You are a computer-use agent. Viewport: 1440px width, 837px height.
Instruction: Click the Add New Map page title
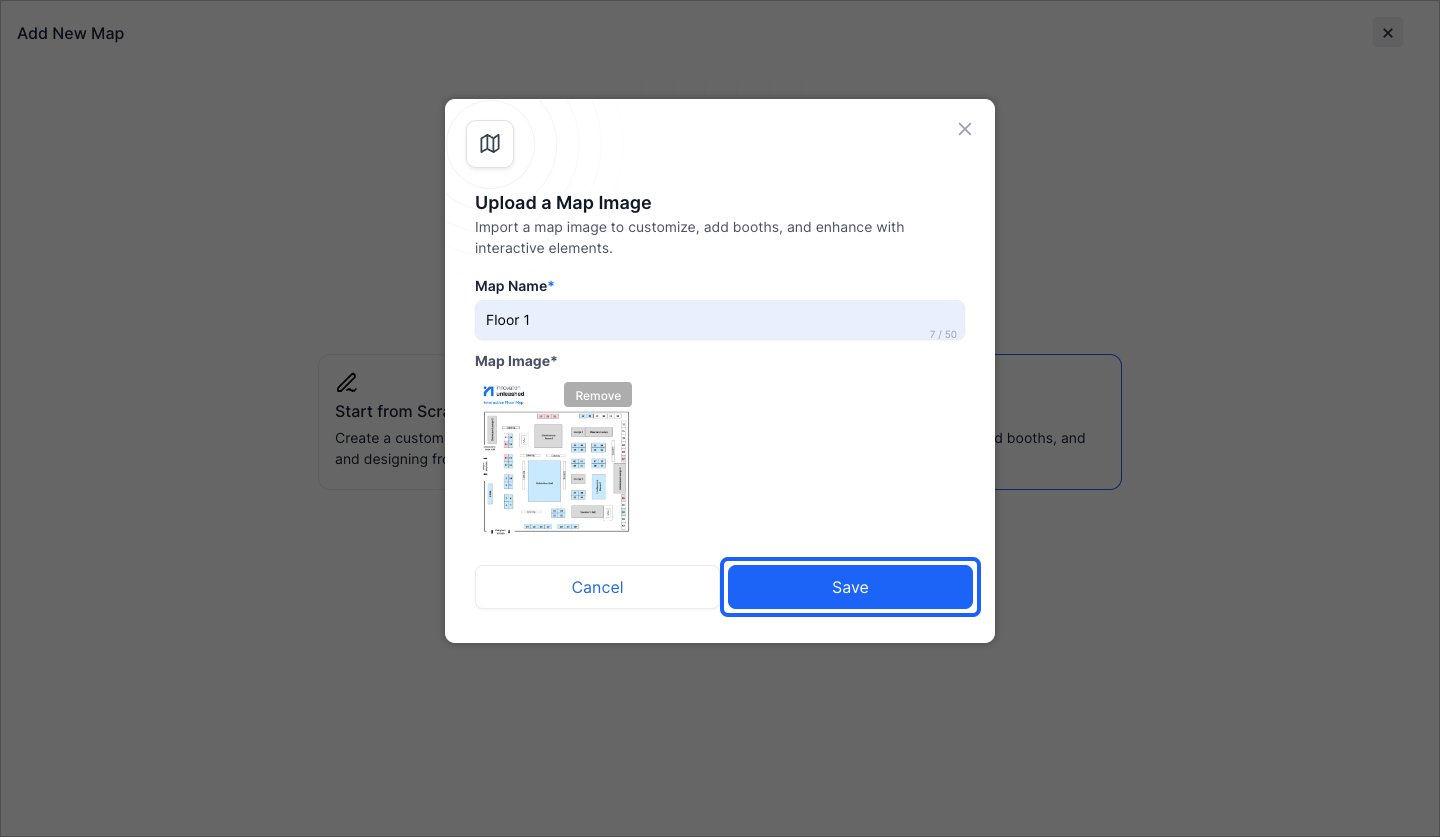pyautogui.click(x=71, y=33)
